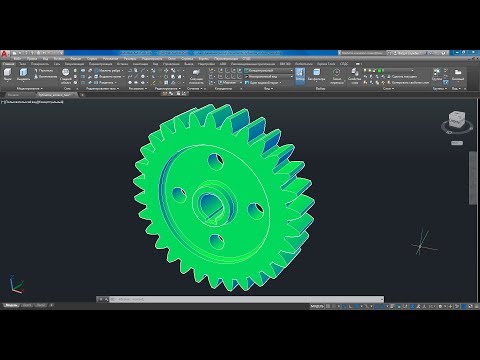Add a new layout with the plus button
Image resolution: width=480 pixels, height=360 pixels.
click(51, 306)
